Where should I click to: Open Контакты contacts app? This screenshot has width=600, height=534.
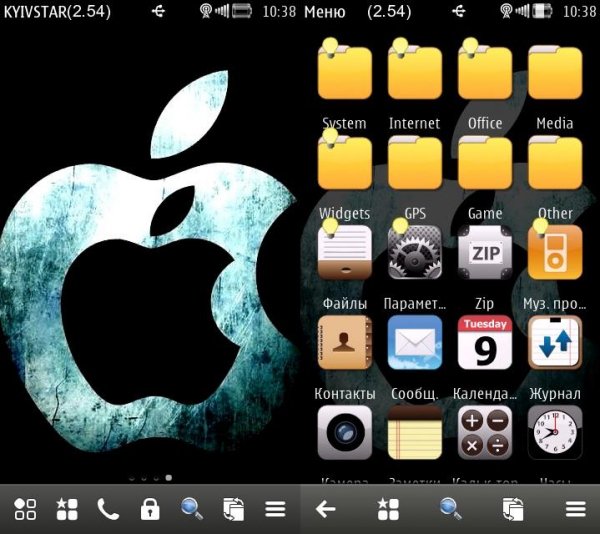(345, 342)
